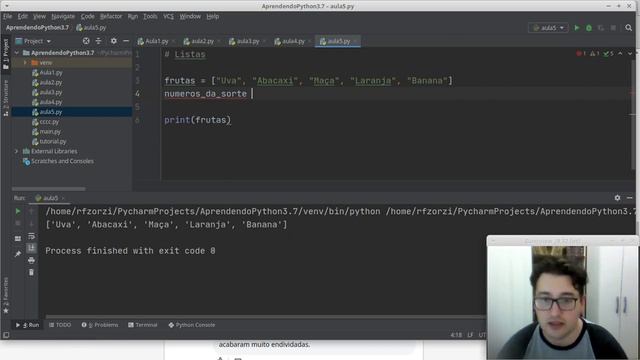Open the Problems tool window
Image resolution: width=640 pixels, height=360 pixels.
100,325
